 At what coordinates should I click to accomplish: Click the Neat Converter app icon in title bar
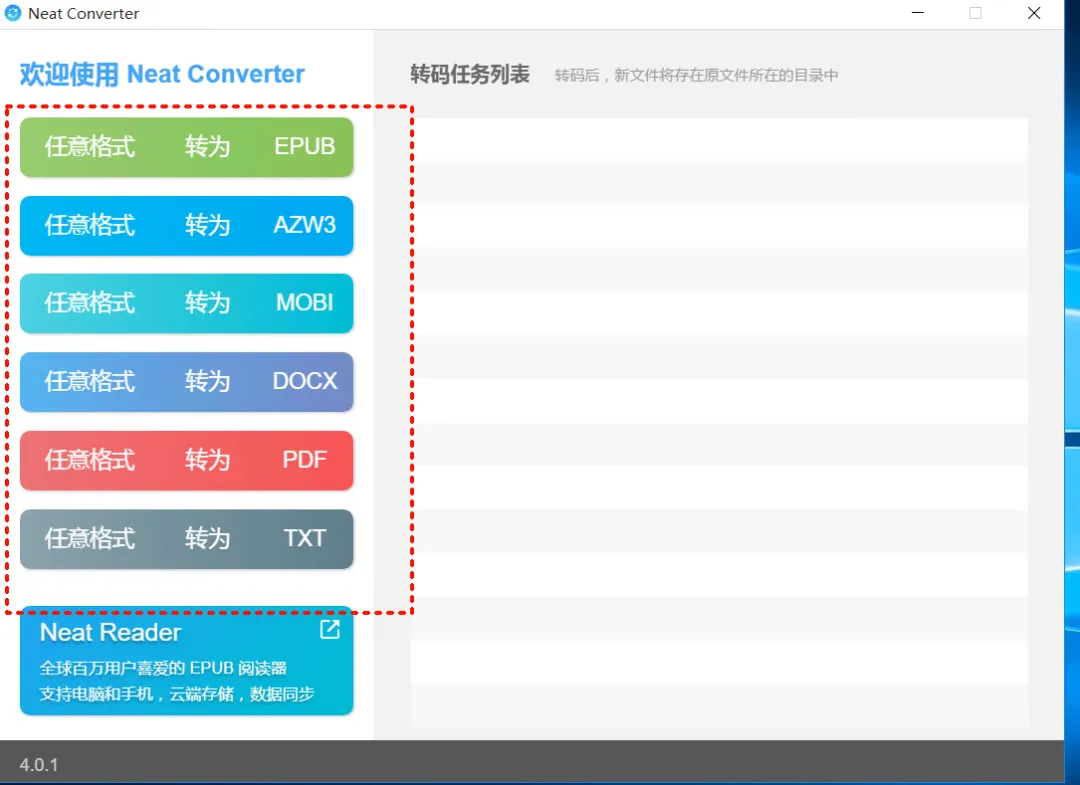coord(13,13)
